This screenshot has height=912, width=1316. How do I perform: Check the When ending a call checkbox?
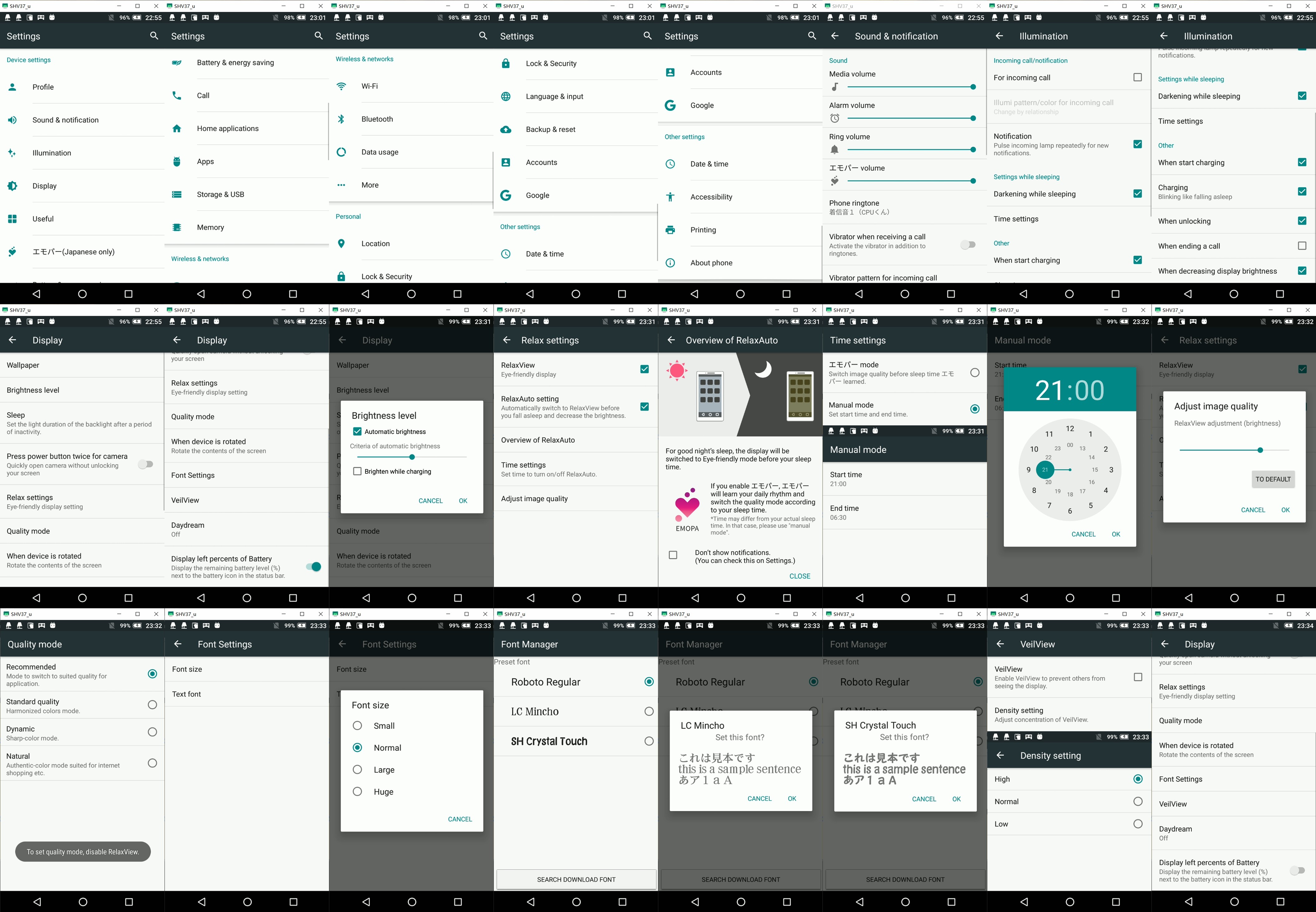(x=1302, y=246)
